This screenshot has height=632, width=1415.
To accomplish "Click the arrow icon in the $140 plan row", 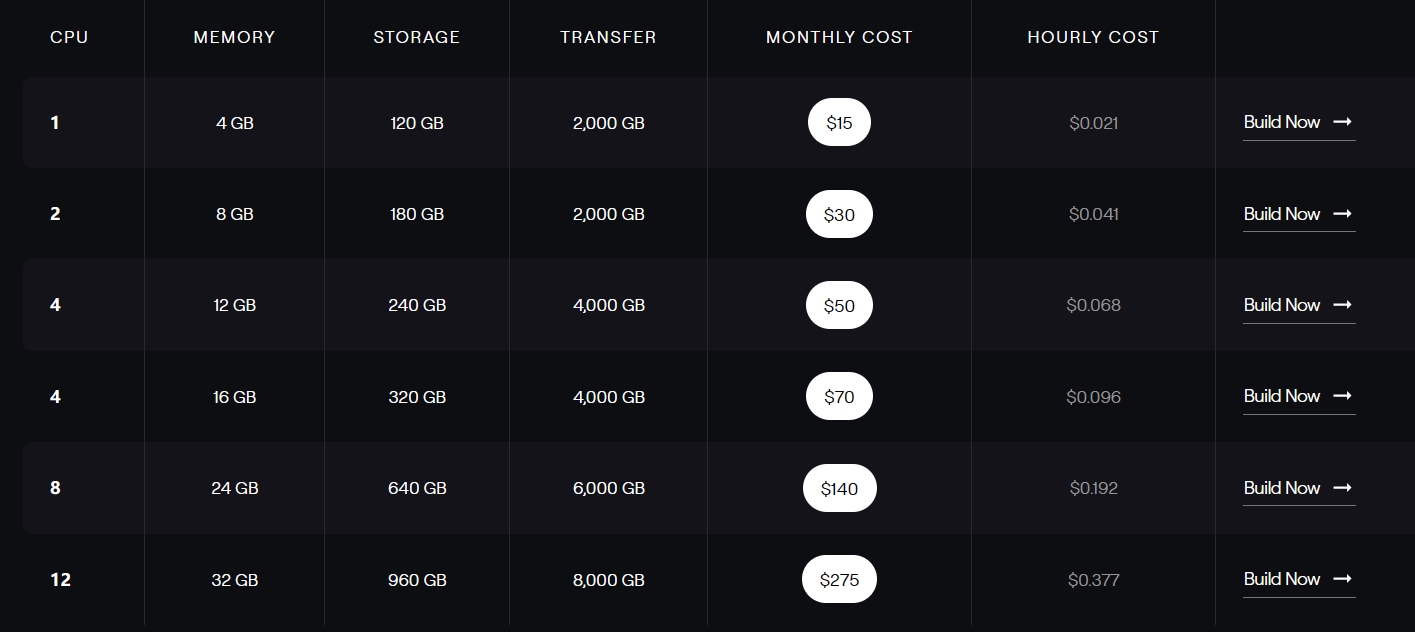I will pos(1343,488).
